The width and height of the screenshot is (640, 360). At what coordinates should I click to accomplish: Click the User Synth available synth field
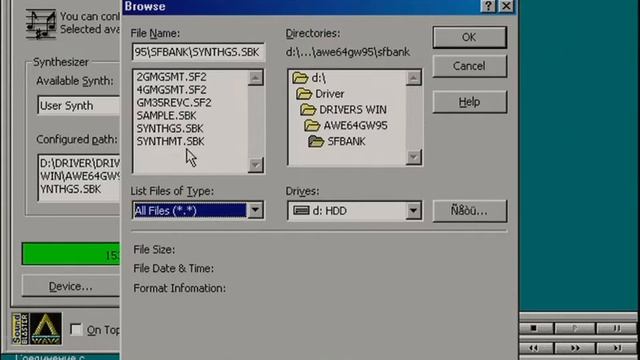[x=79, y=106]
